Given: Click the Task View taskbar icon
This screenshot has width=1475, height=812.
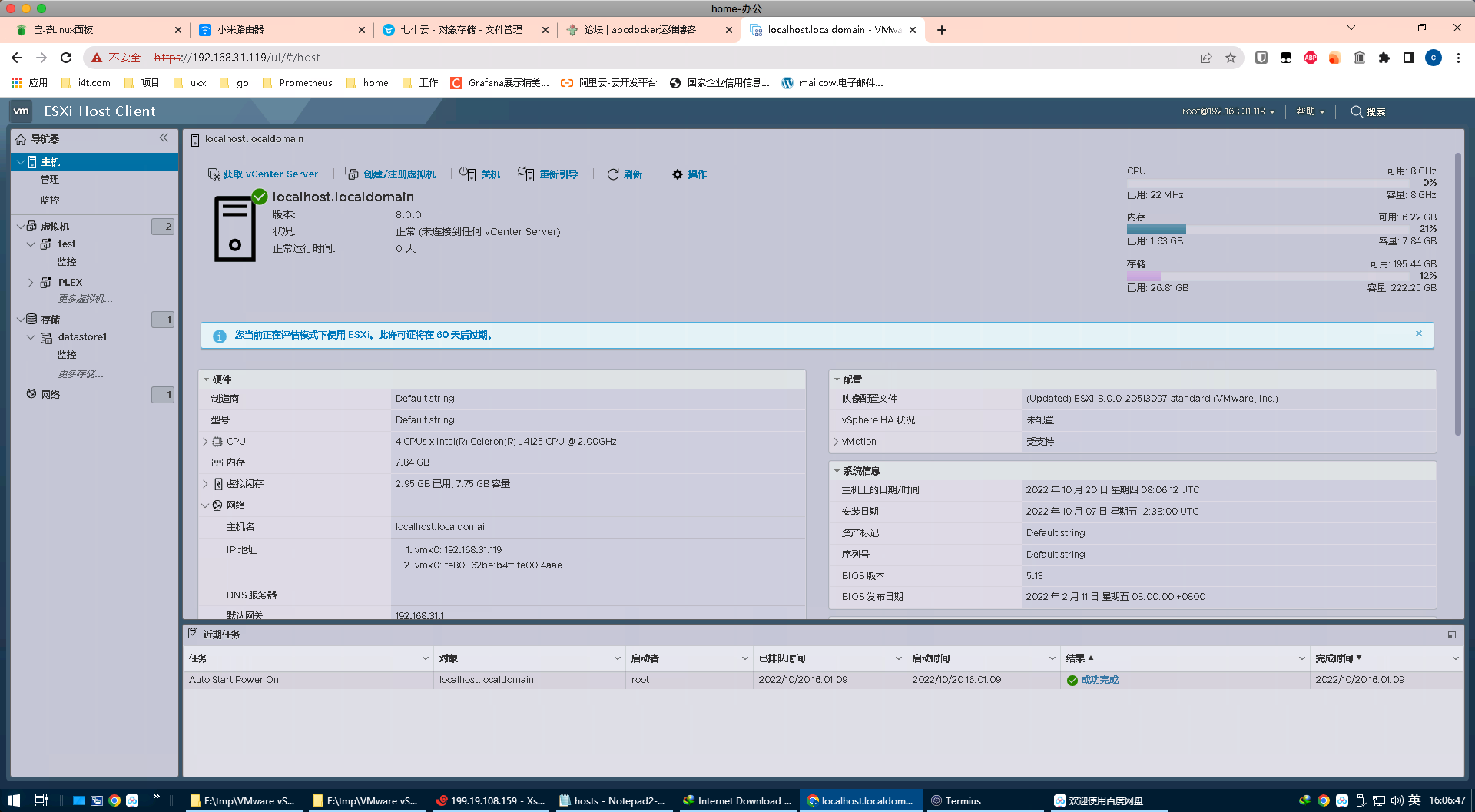Looking at the screenshot, I should coord(41,800).
